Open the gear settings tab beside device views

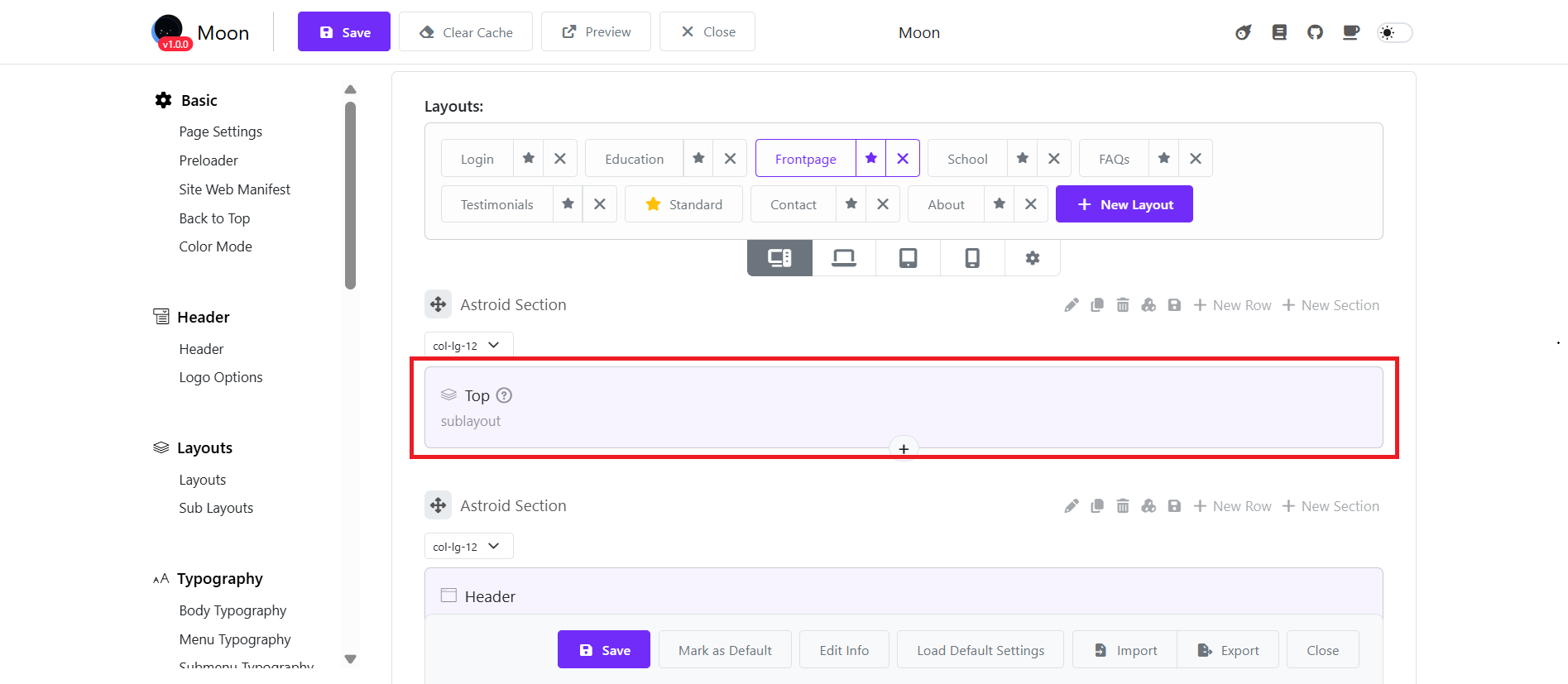point(1033,258)
